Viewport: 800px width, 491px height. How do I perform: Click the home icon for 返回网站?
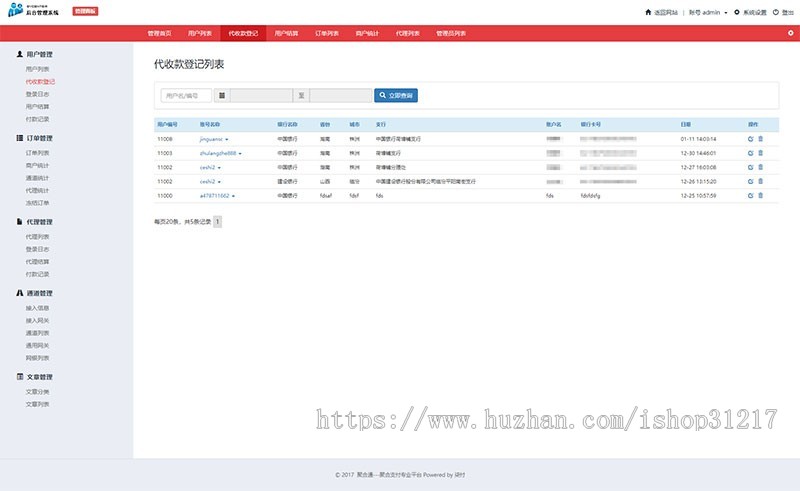[648, 12]
